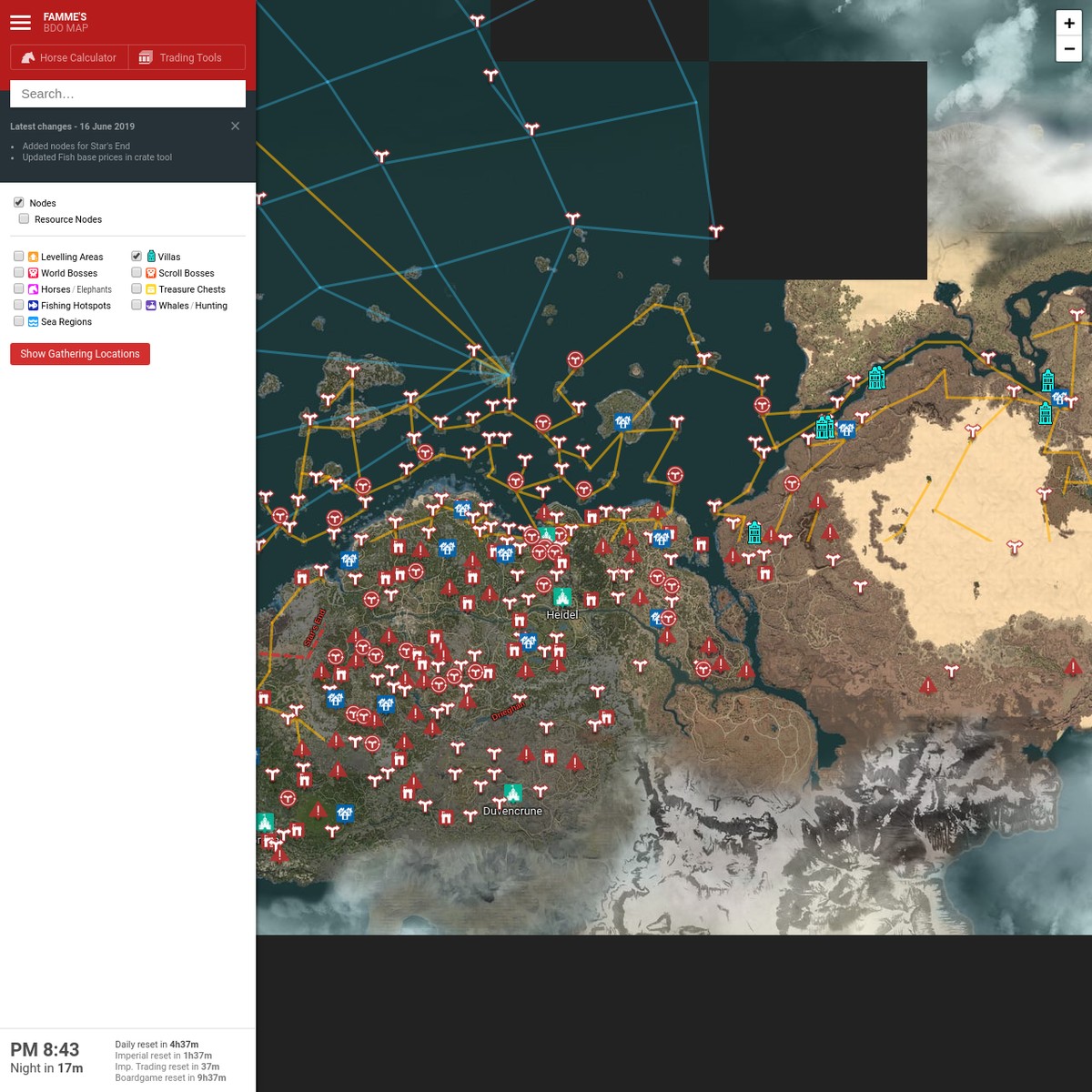Click the Treasure Chests chest icon
The image size is (1092, 1092).
coord(150,288)
